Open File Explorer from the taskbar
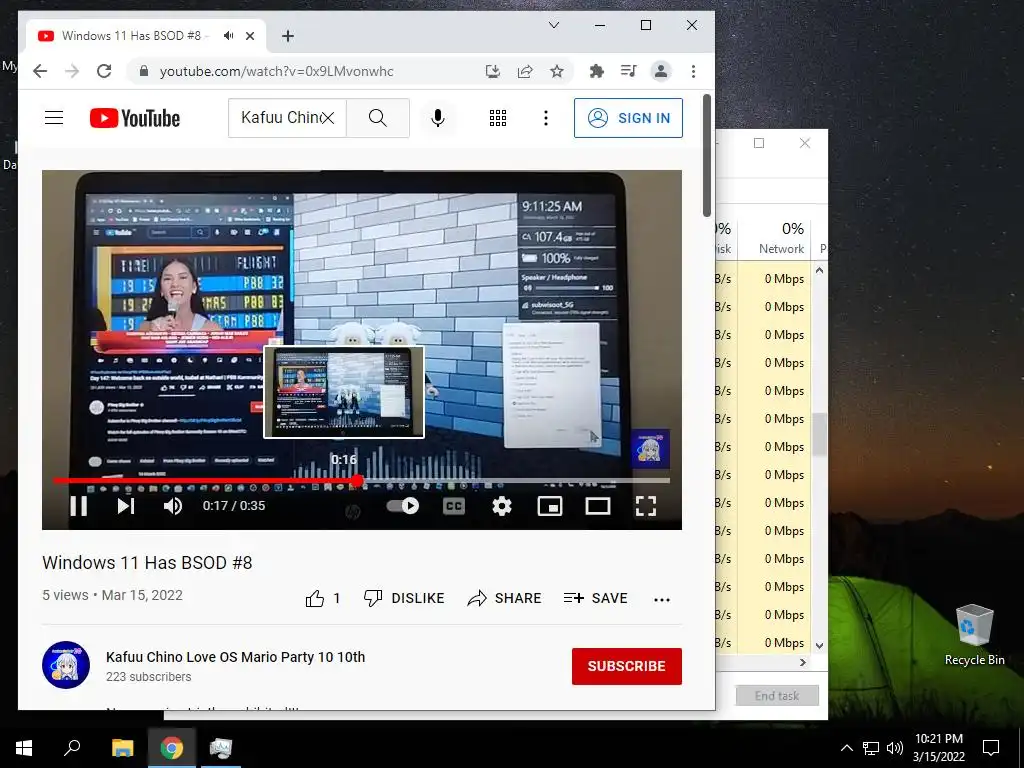This screenshot has height=768, width=1024. coord(122,748)
